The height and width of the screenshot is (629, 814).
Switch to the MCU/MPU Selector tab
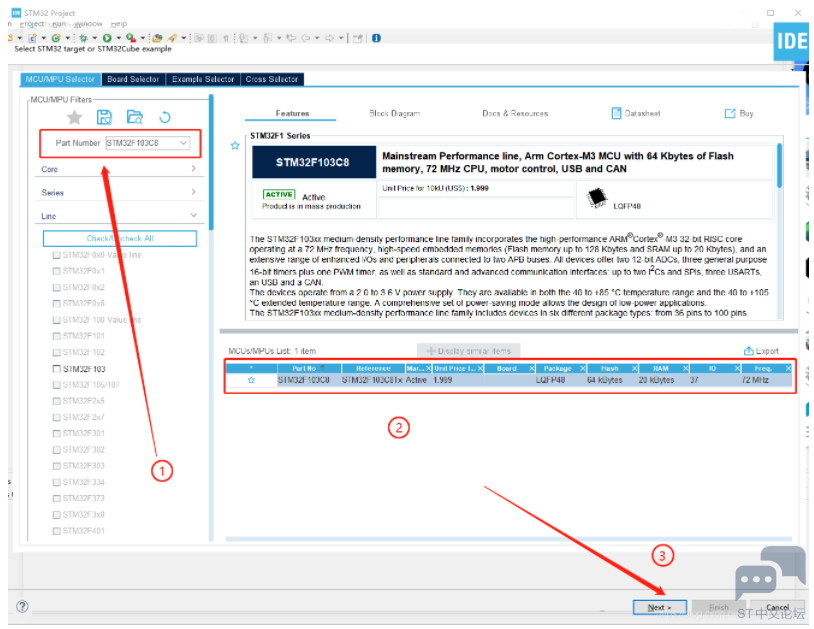click(x=60, y=79)
